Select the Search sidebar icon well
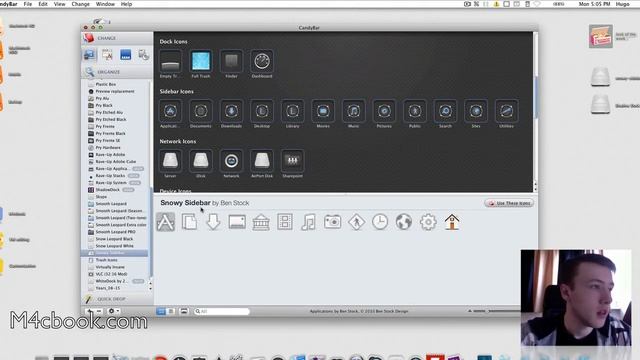The image size is (640, 360). (445, 111)
